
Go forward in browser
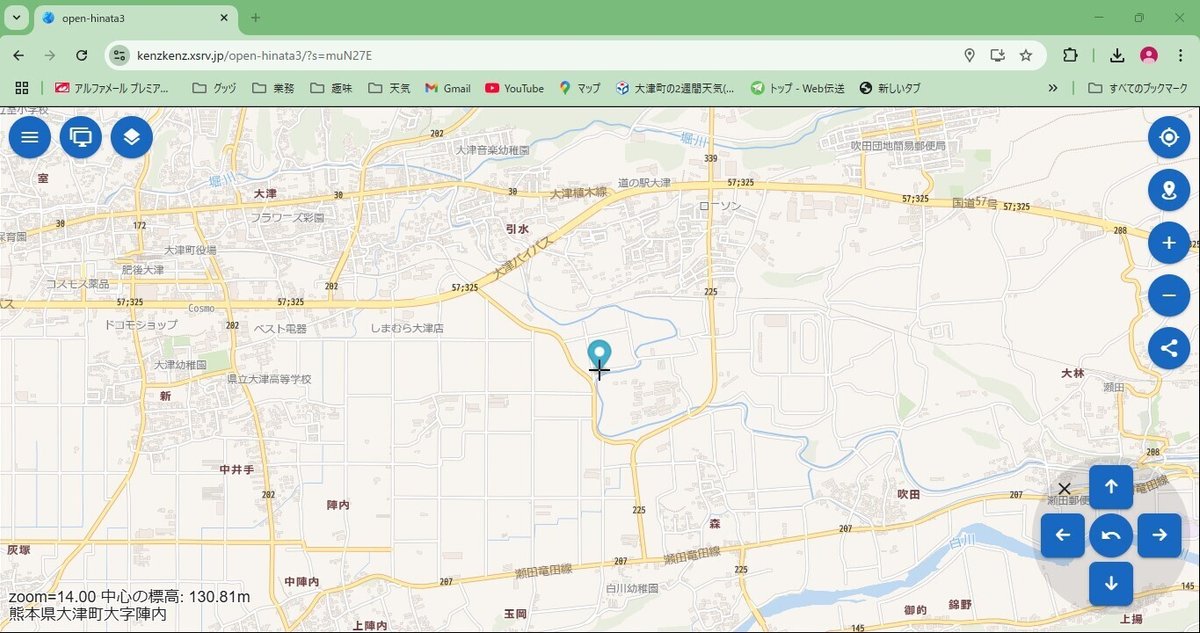[50, 55]
